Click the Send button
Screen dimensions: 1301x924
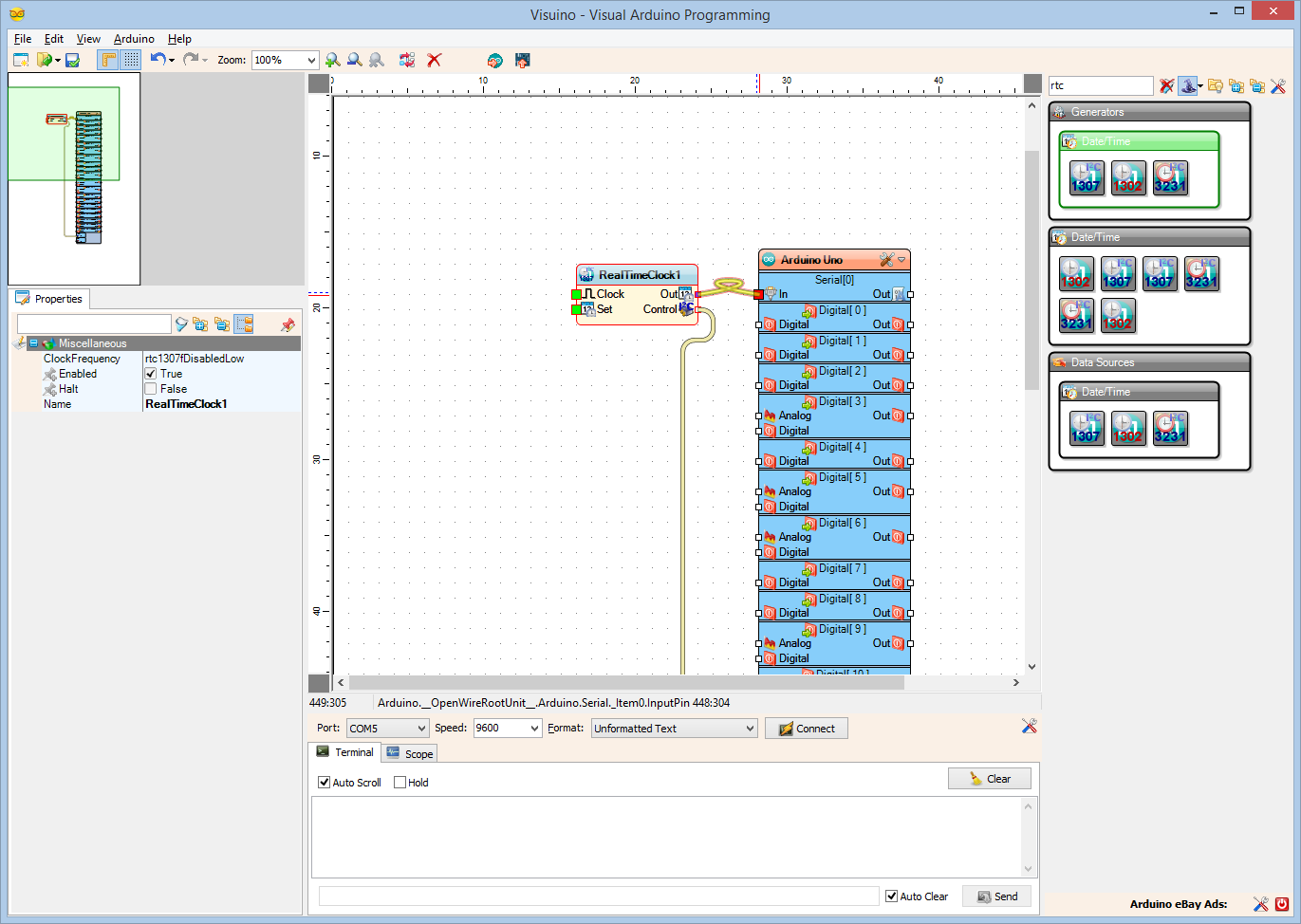pyautogui.click(x=996, y=896)
